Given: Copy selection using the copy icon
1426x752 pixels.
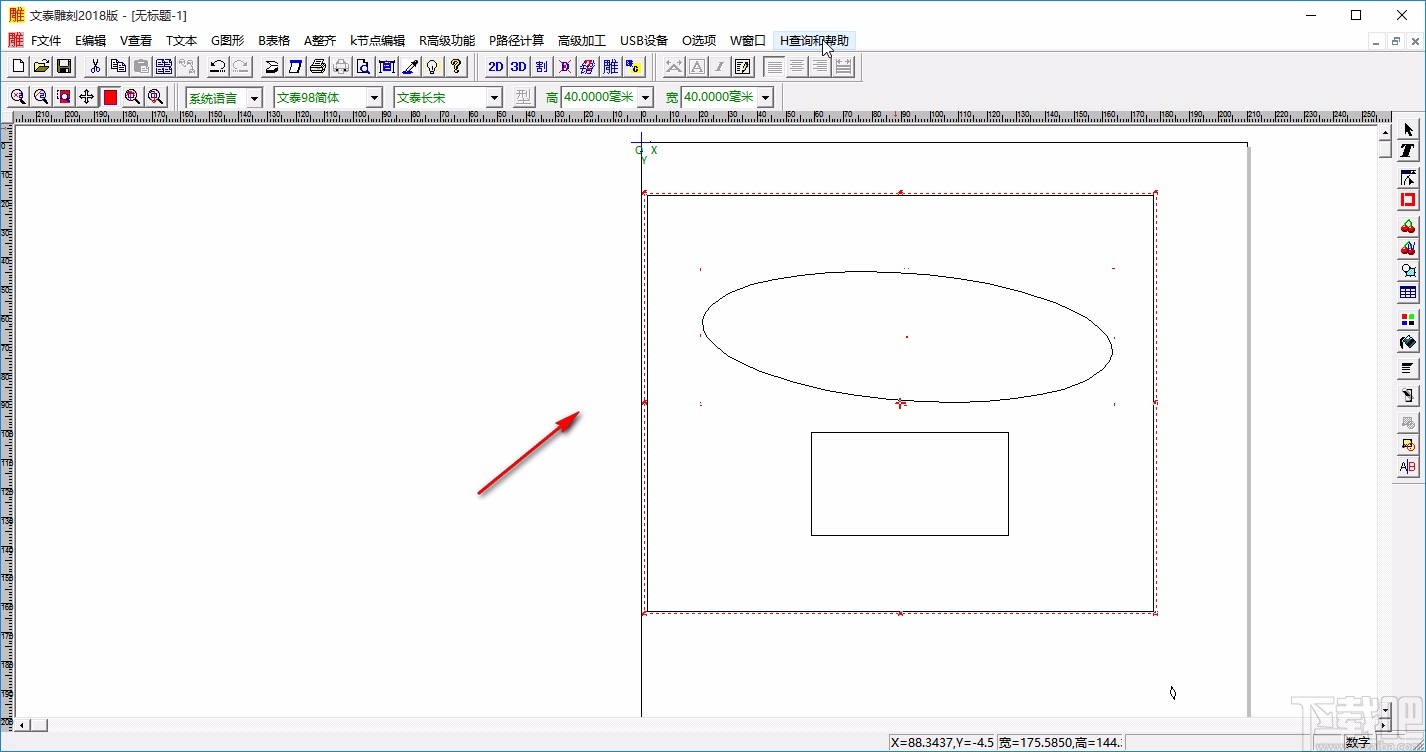Looking at the screenshot, I should (118, 67).
